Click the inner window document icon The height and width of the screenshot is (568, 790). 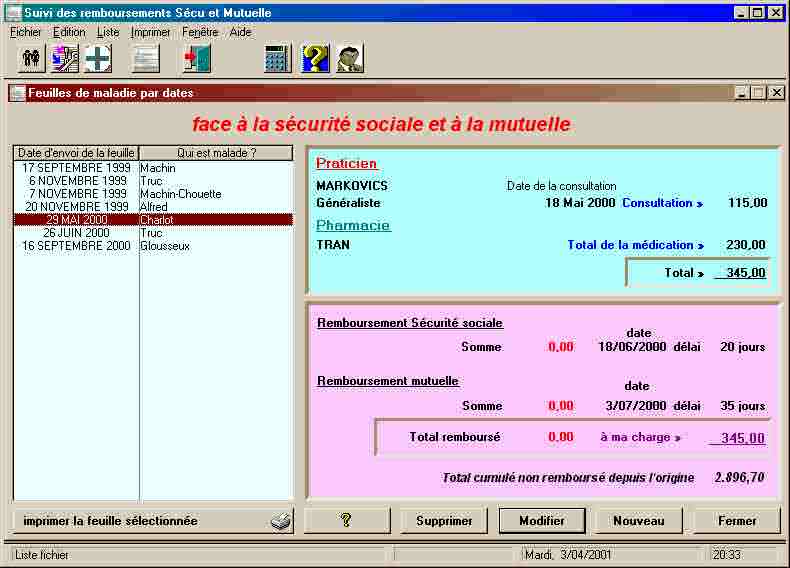tap(18, 93)
